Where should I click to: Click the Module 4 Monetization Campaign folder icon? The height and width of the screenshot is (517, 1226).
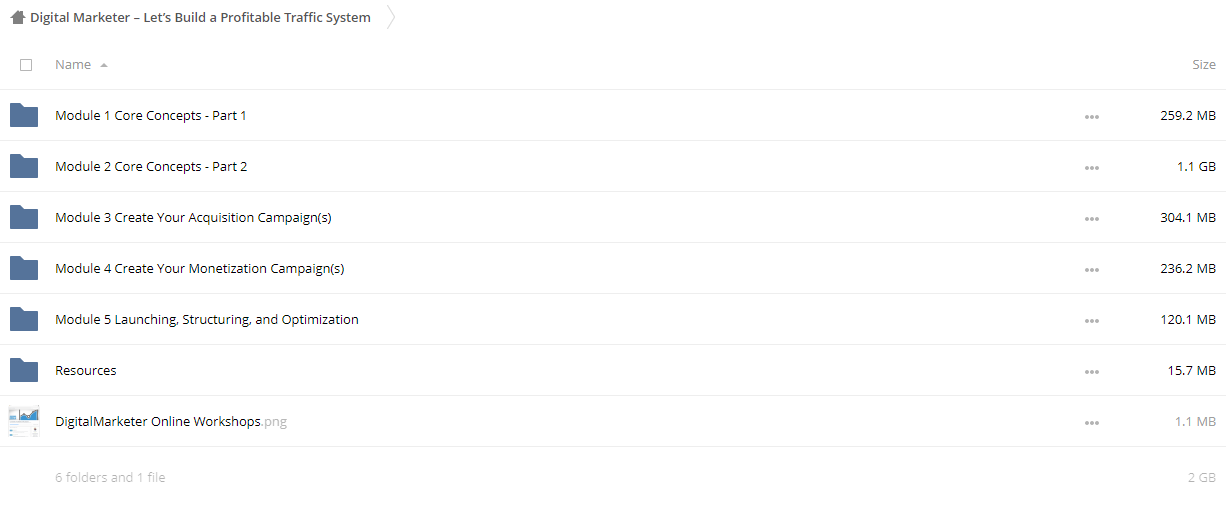coord(24,269)
